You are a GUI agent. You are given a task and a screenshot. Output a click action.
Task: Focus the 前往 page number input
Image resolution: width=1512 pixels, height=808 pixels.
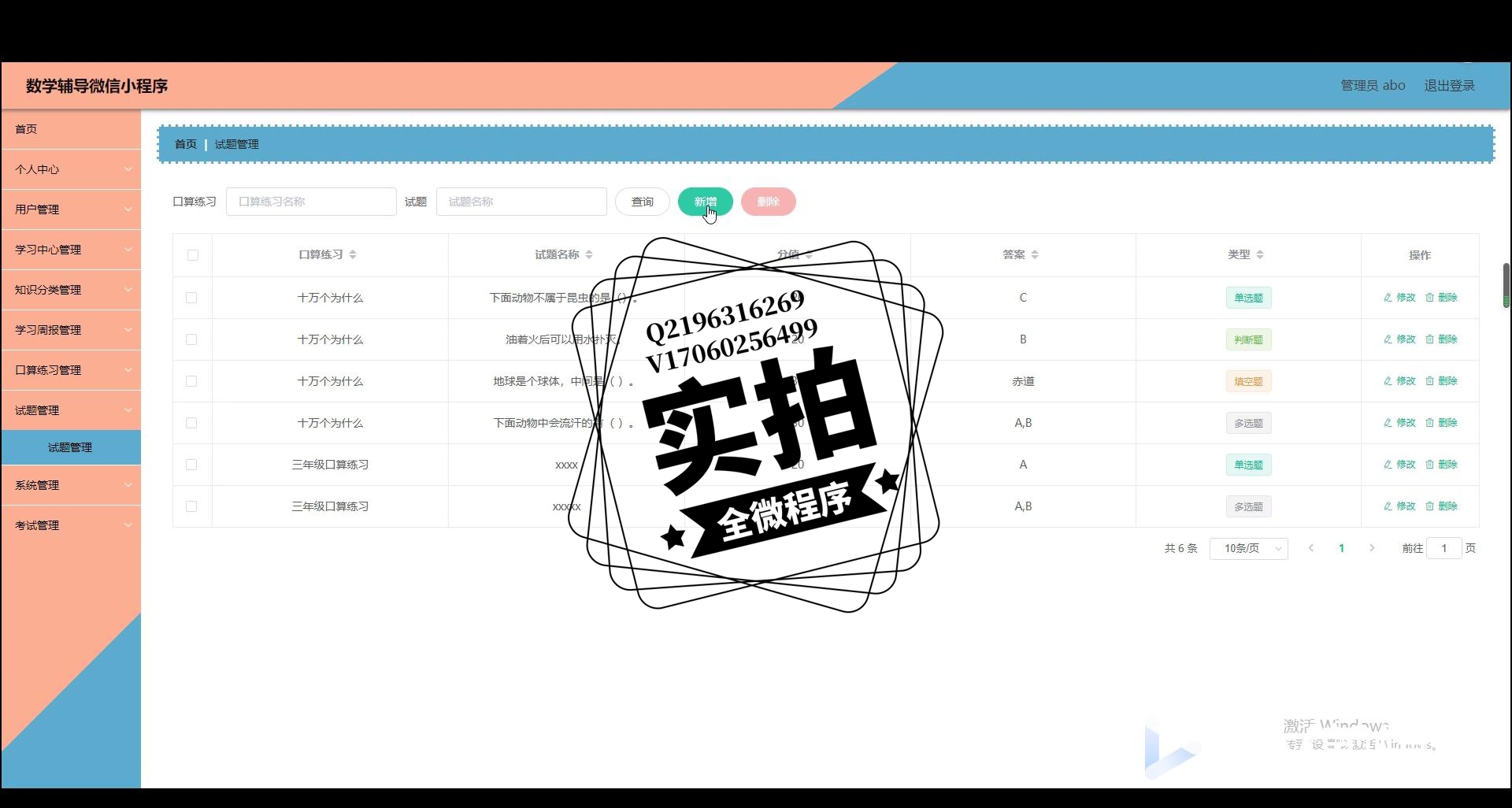1444,548
